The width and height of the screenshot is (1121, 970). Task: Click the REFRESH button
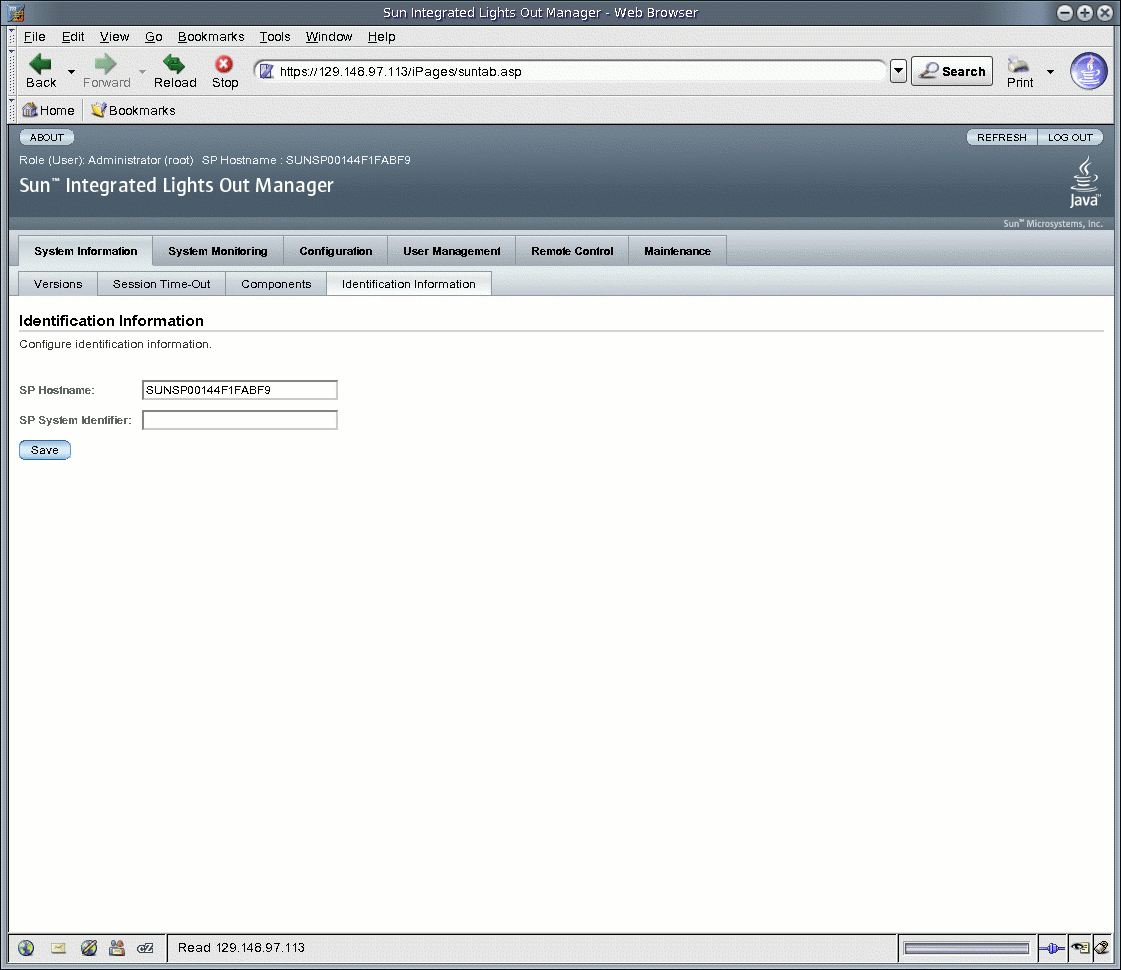[x=1001, y=137]
